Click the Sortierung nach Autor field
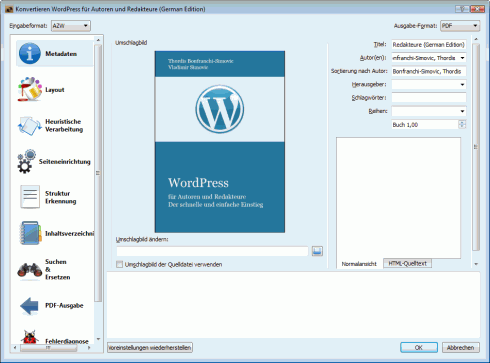 [x=429, y=71]
